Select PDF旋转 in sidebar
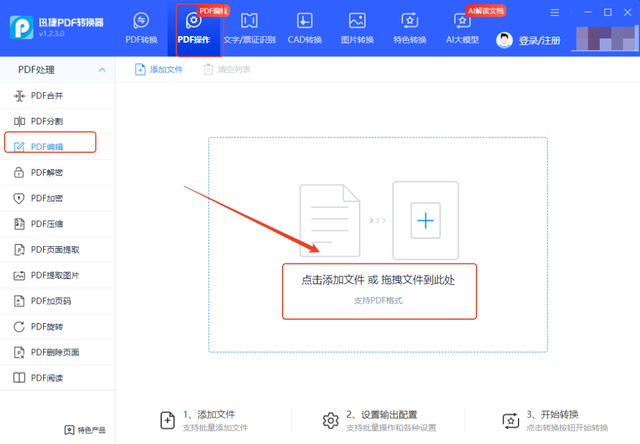 [x=58, y=326]
